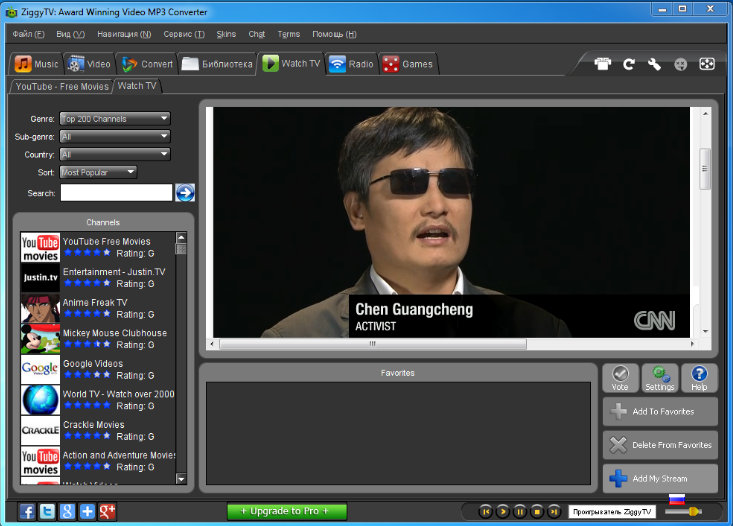Open the Навигация menu
The height and width of the screenshot is (526, 733).
point(124,34)
